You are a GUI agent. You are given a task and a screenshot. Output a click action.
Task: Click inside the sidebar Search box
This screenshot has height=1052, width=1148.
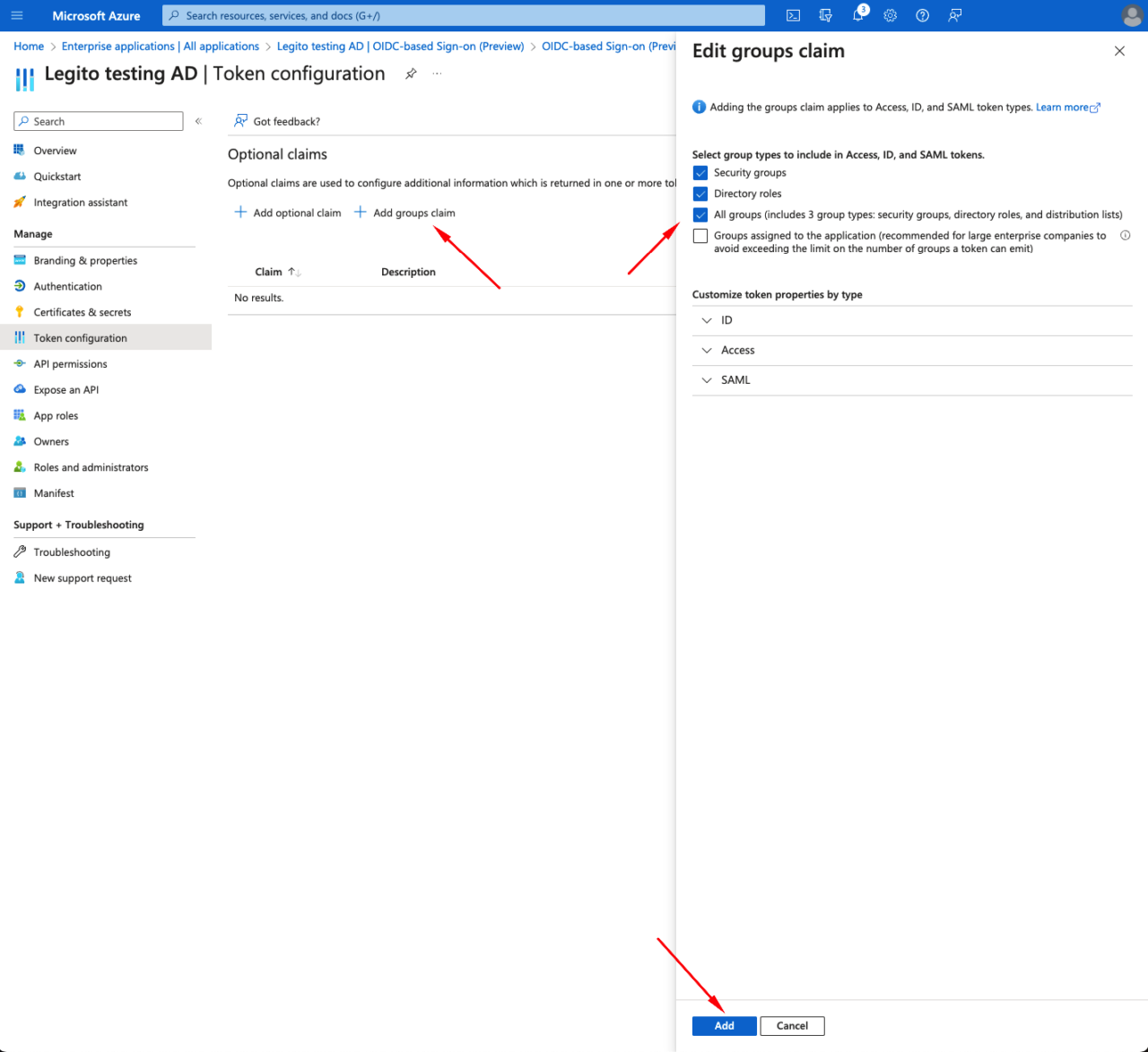(98, 120)
